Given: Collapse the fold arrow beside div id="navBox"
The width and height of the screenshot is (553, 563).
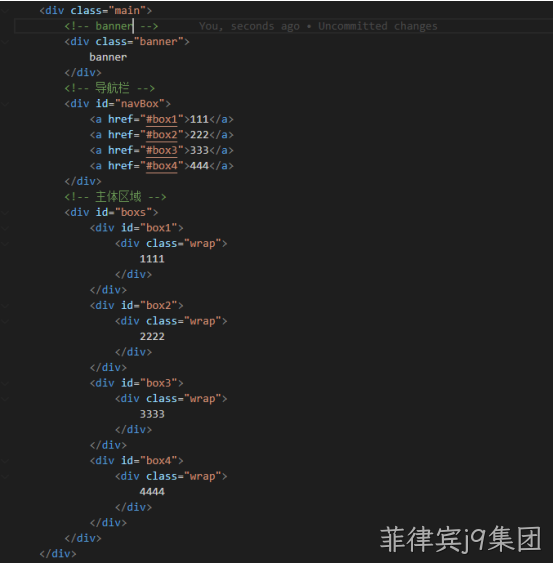Looking at the screenshot, I should [x=5, y=104].
